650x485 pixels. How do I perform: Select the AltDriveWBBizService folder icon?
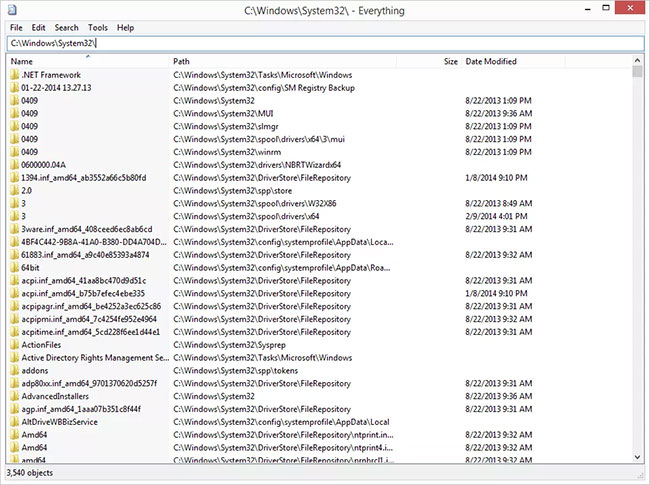coord(15,422)
